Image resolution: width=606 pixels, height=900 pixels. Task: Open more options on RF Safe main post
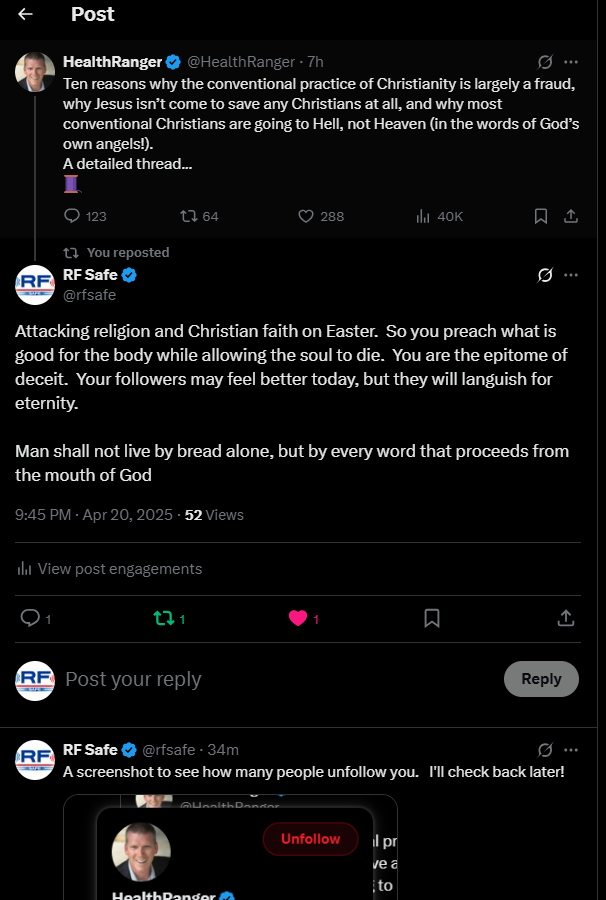(571, 275)
